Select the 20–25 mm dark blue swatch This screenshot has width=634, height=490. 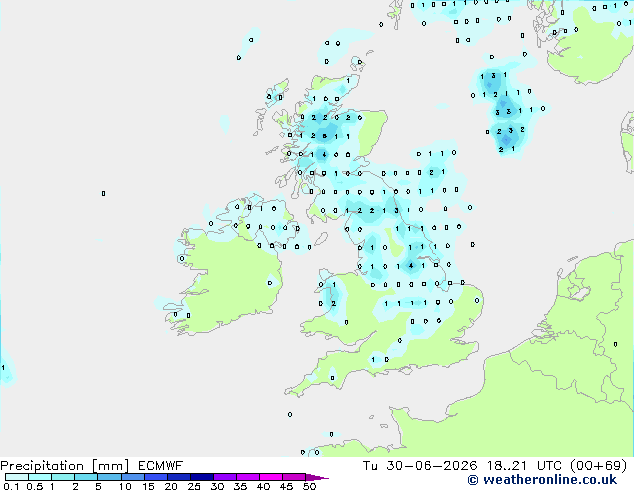tap(178, 477)
